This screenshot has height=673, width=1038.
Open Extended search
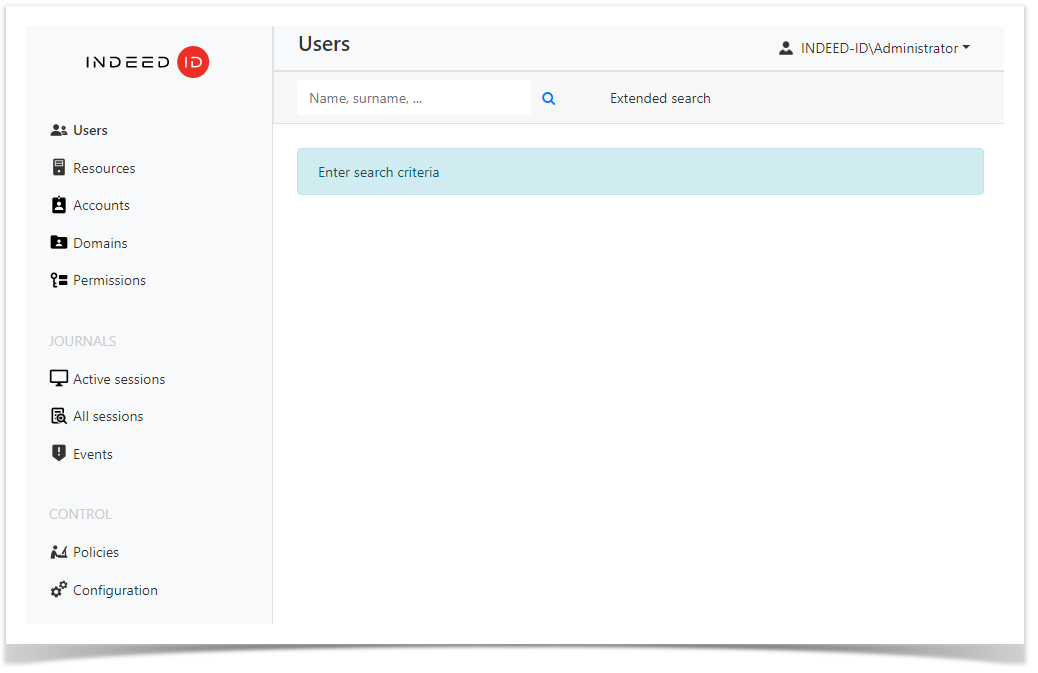pos(660,98)
